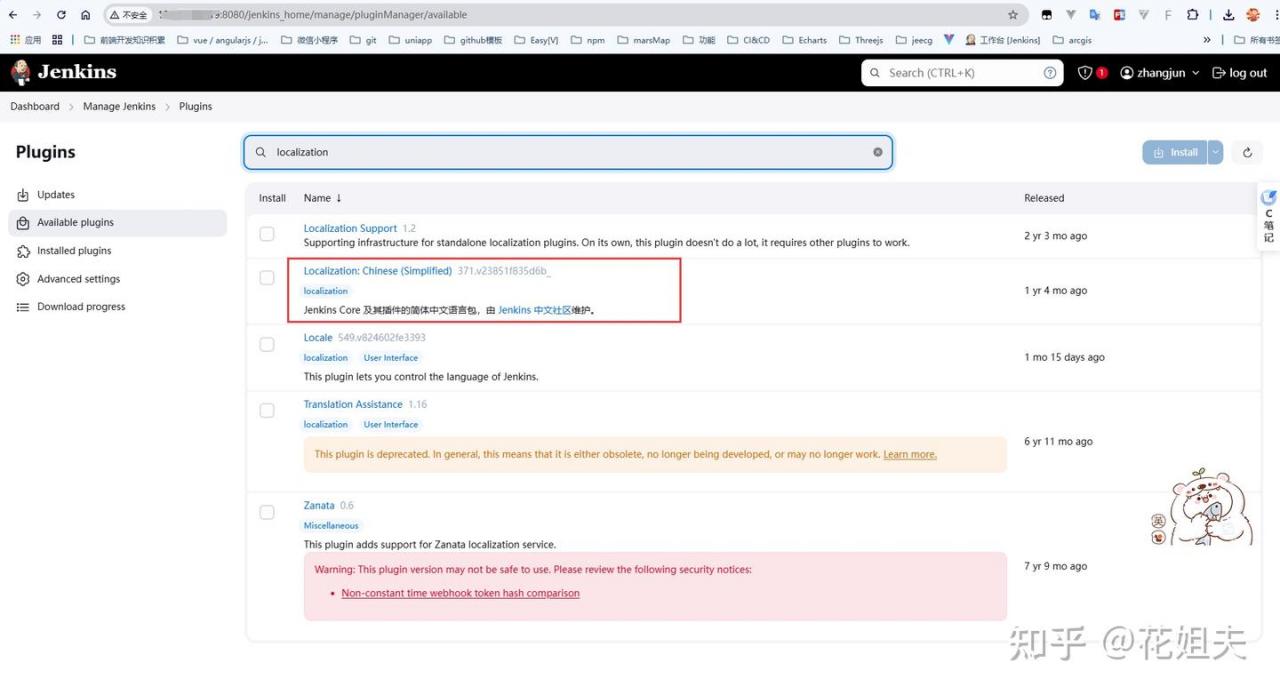Image resolution: width=1280 pixels, height=695 pixels.
Task: Navigate to Dashboard breadcrumb
Action: tap(35, 107)
